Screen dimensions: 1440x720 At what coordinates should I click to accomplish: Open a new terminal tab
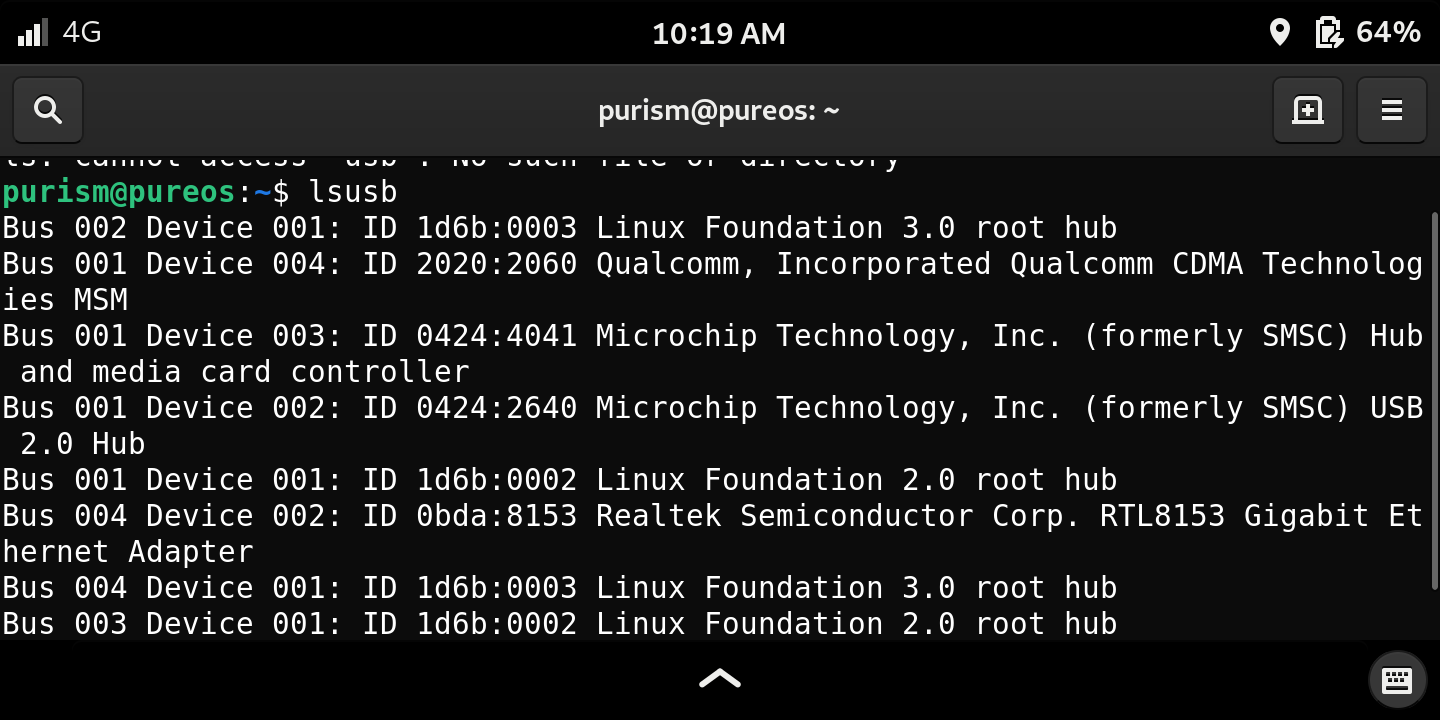click(x=1308, y=110)
